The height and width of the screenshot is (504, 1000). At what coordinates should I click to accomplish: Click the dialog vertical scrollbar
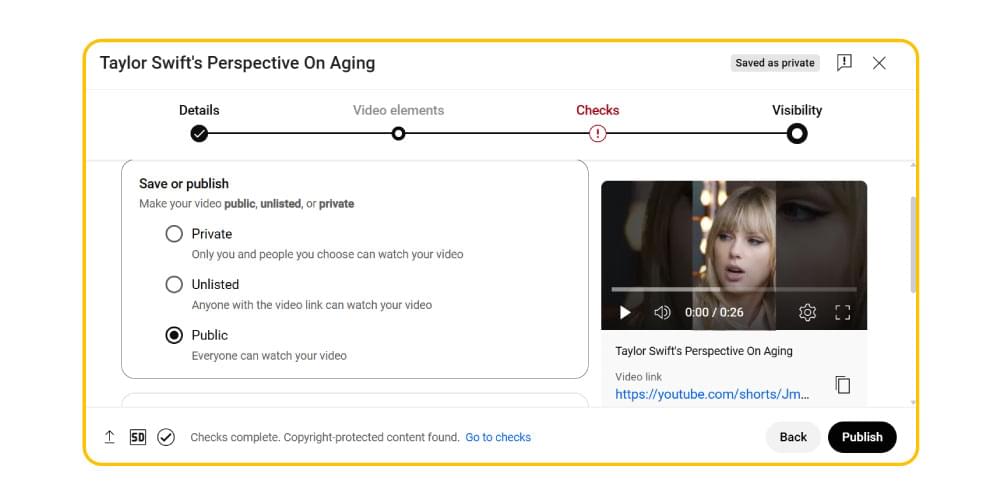(913, 244)
